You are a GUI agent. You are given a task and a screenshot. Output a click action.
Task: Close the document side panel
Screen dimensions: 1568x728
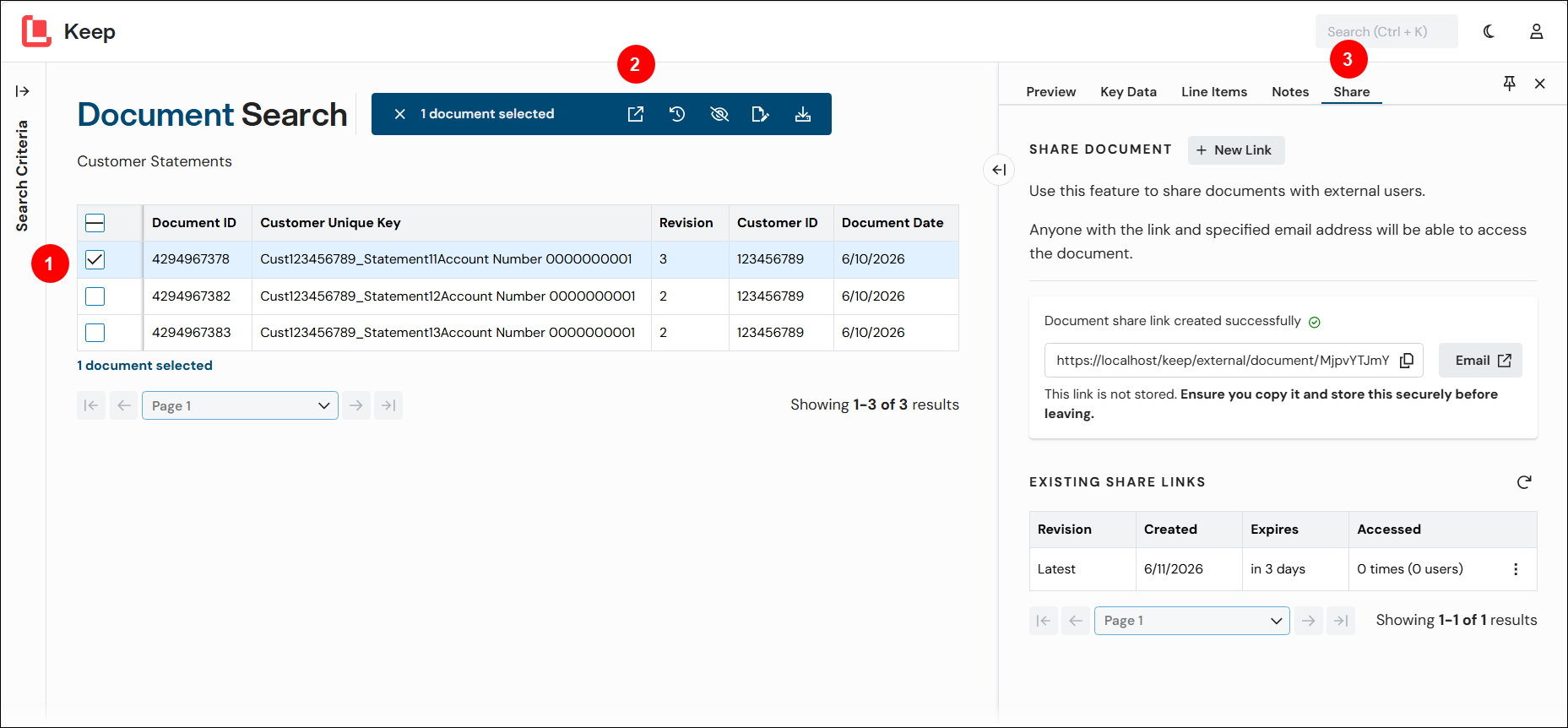[1540, 84]
